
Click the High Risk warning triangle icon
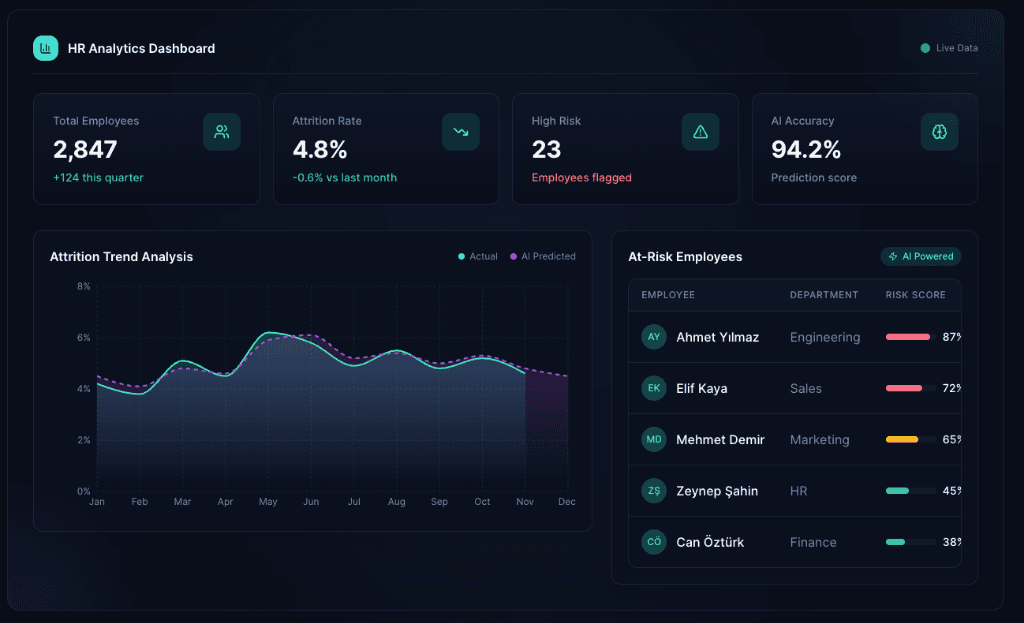[700, 132]
